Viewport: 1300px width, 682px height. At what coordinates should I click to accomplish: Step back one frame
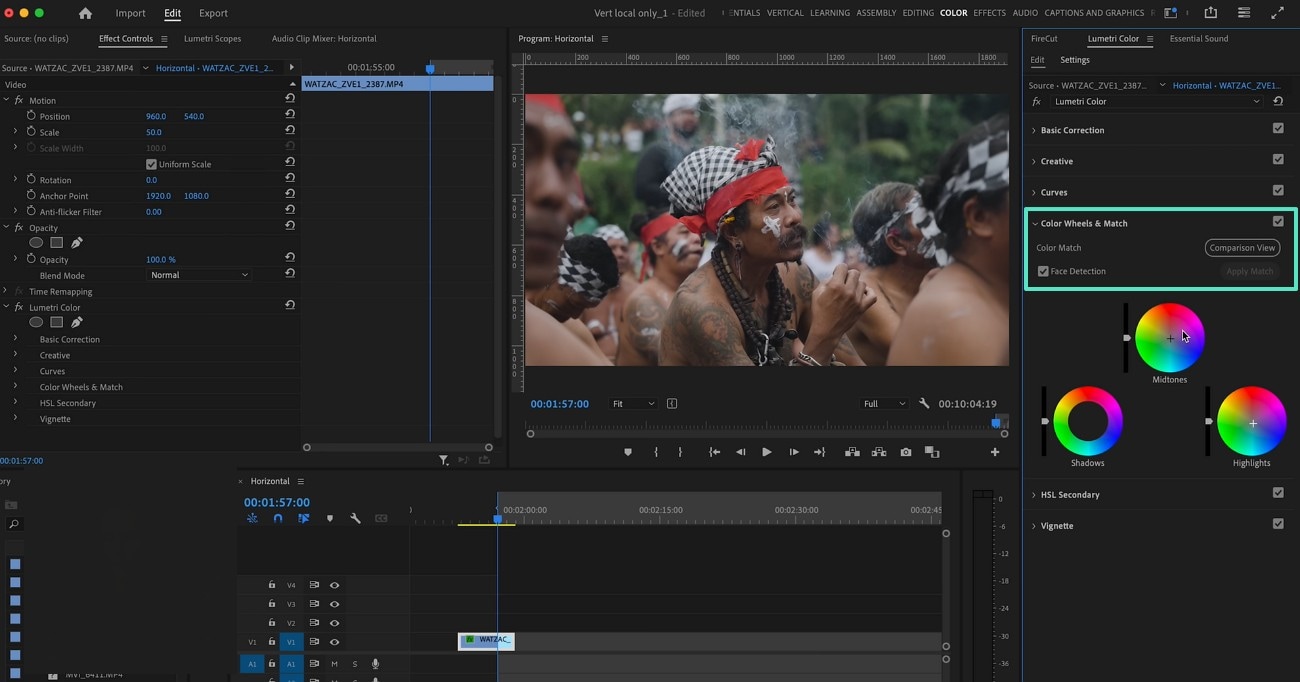click(x=740, y=452)
